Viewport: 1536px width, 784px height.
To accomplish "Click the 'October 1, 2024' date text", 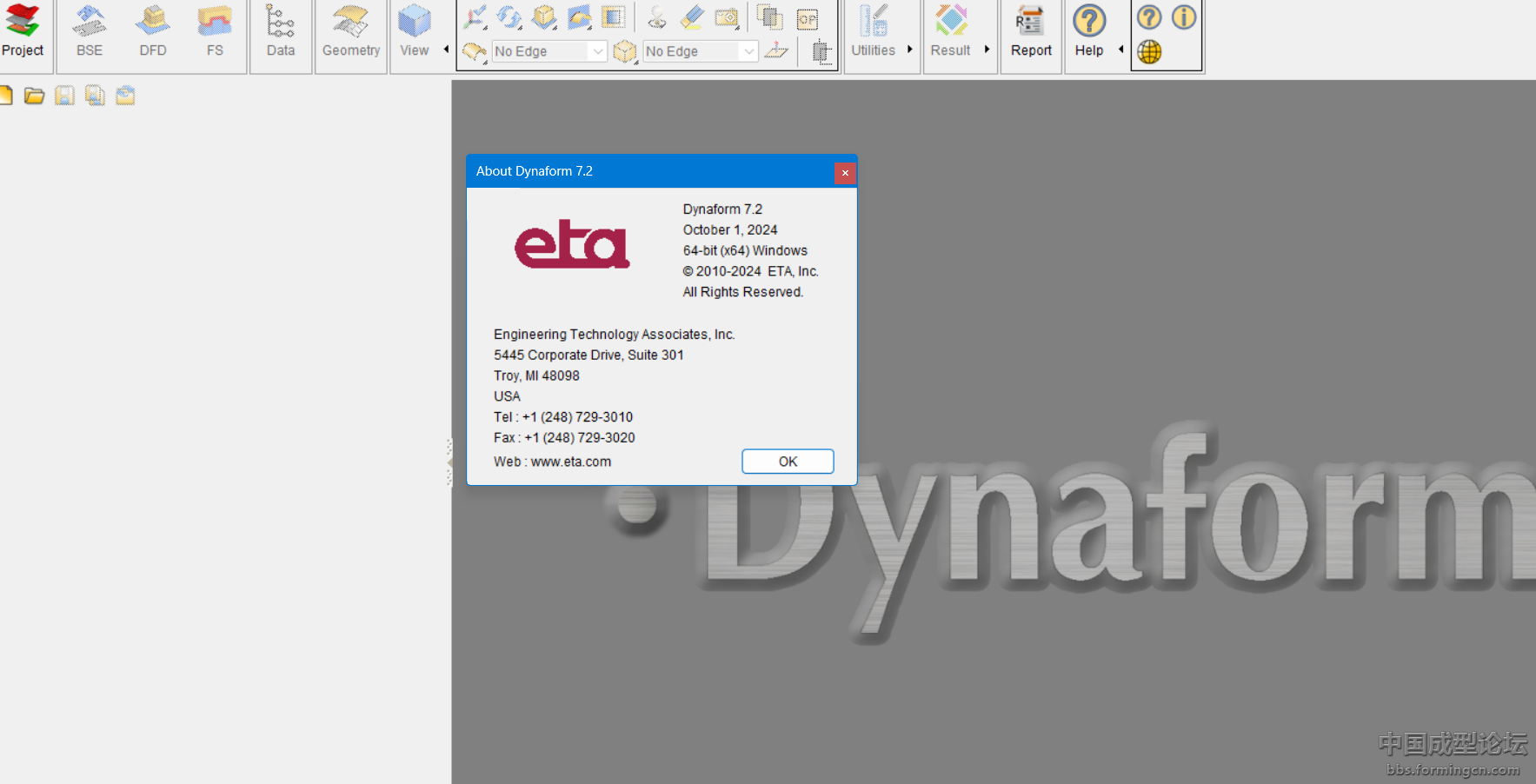I will pyautogui.click(x=730, y=230).
